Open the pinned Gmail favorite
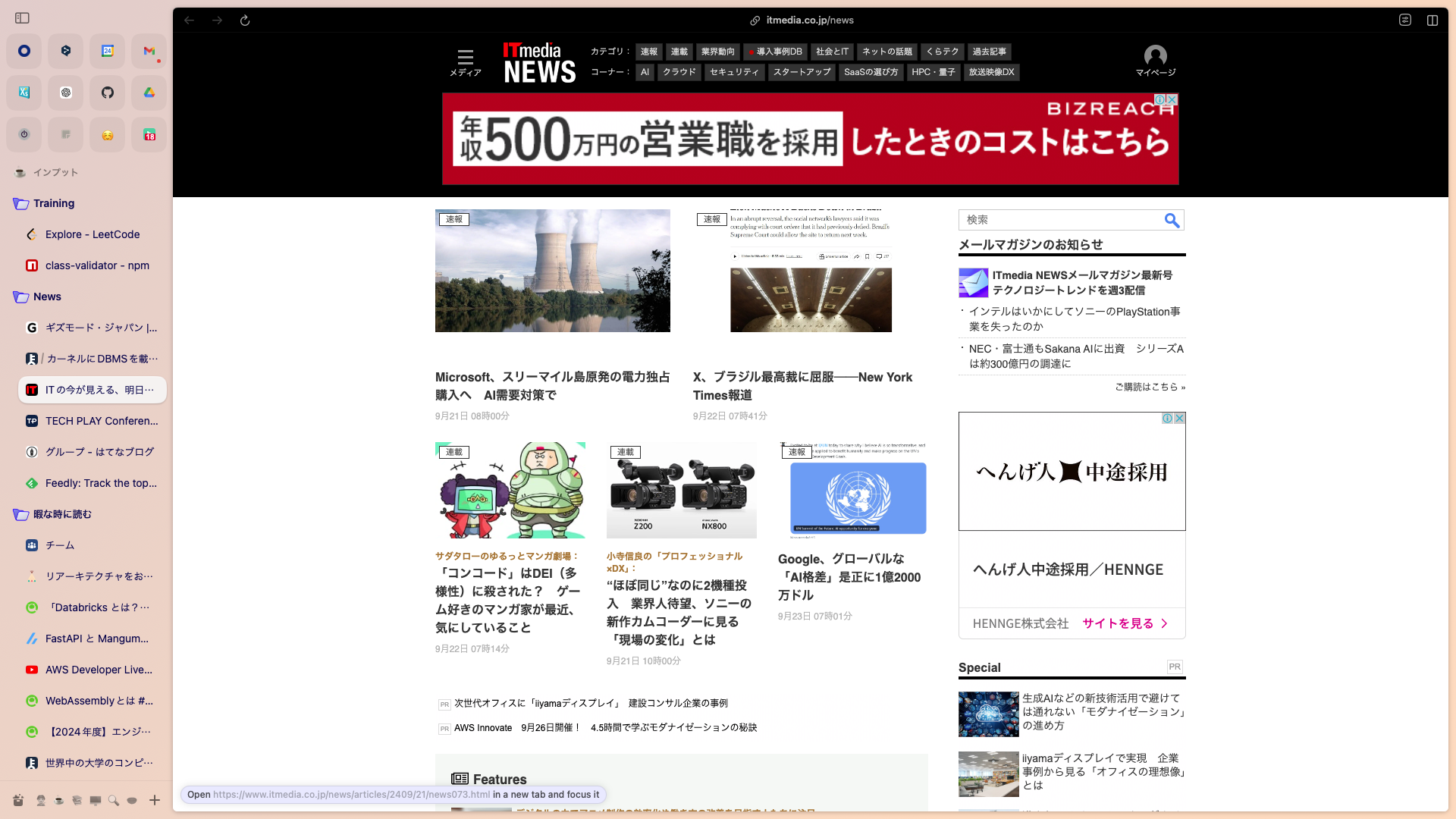 (149, 51)
